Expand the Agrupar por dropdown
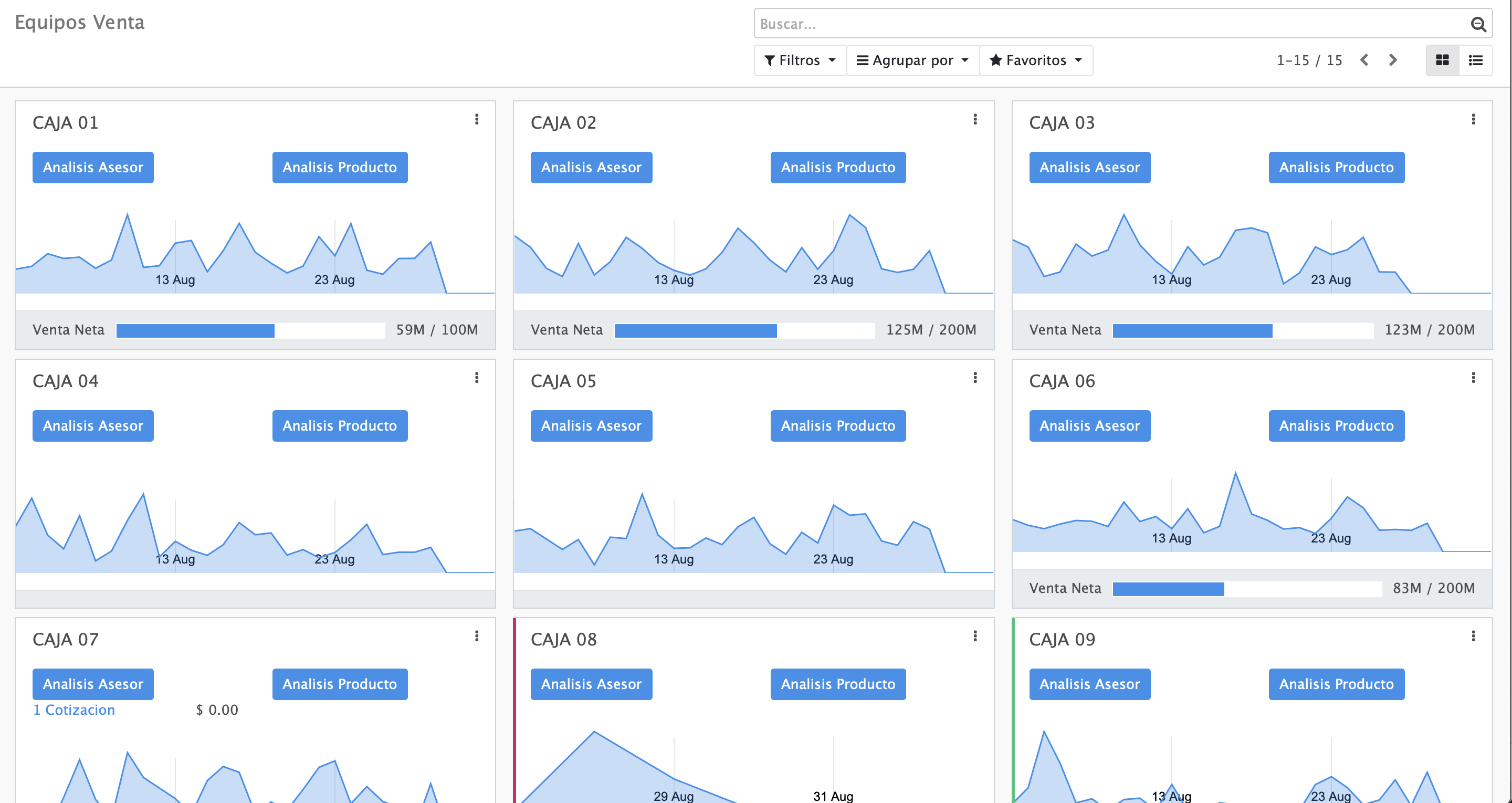Viewport: 1512px width, 803px height. [913, 60]
